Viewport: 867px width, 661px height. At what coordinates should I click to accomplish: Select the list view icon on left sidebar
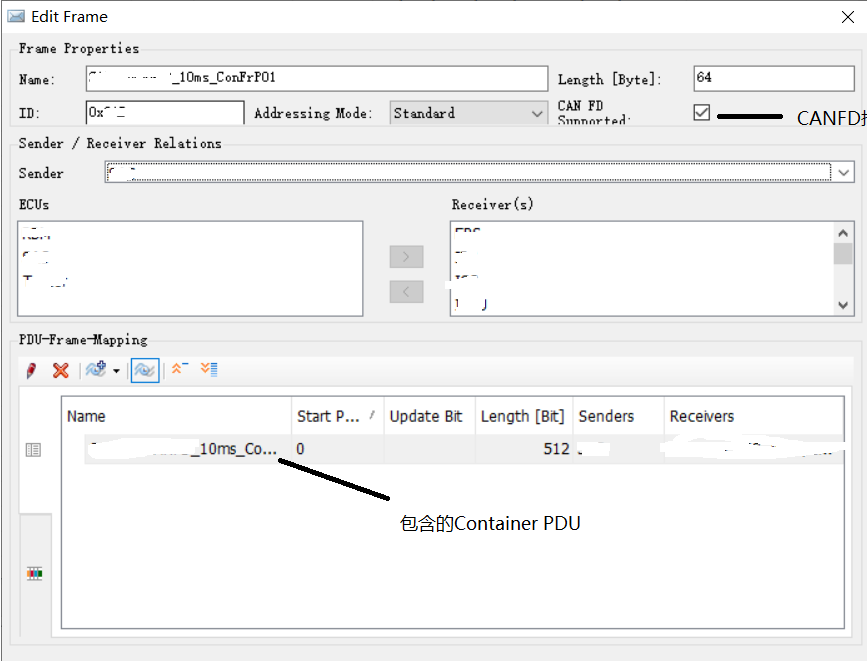(33, 450)
